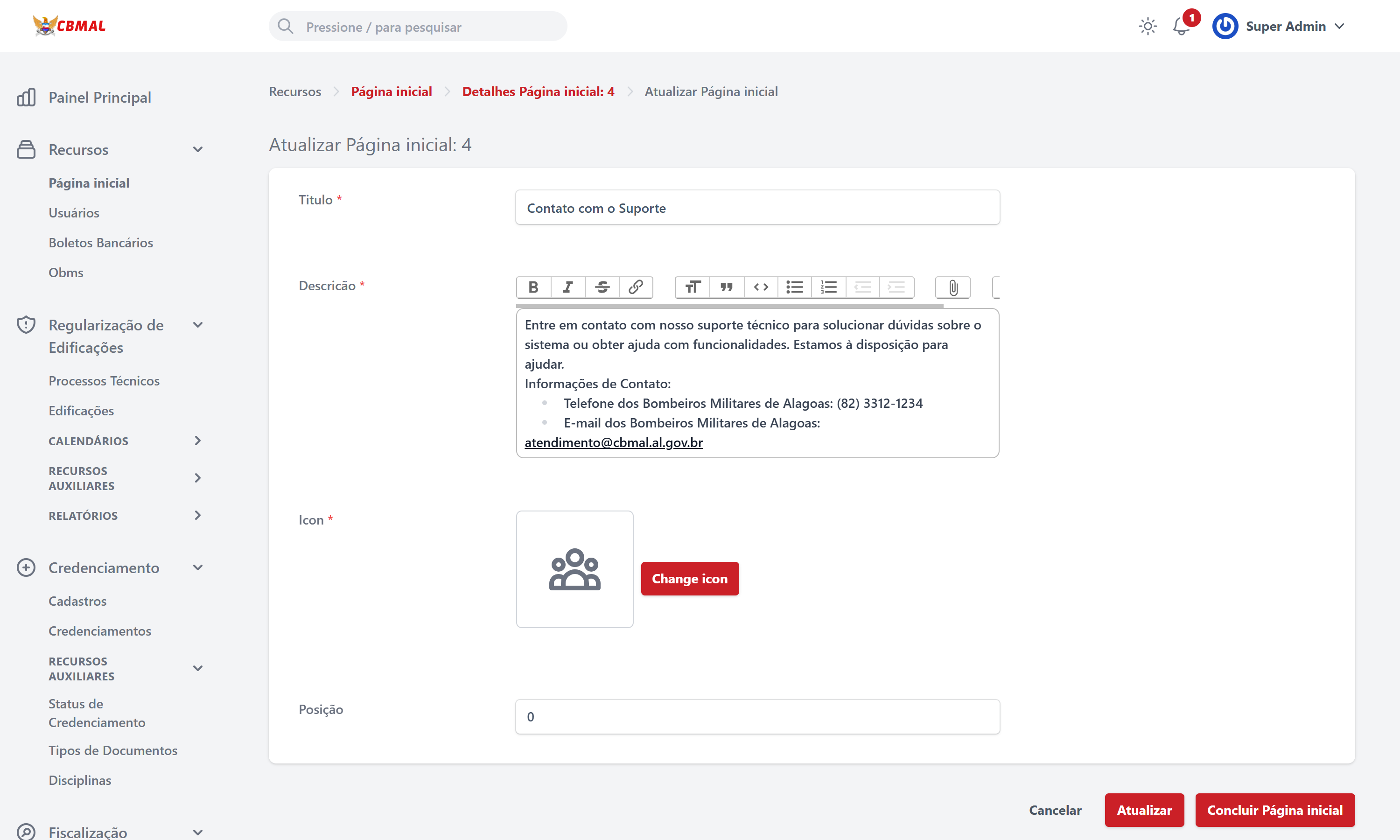Click the heading text-size icon
The image size is (1400, 840).
pyautogui.click(x=693, y=287)
